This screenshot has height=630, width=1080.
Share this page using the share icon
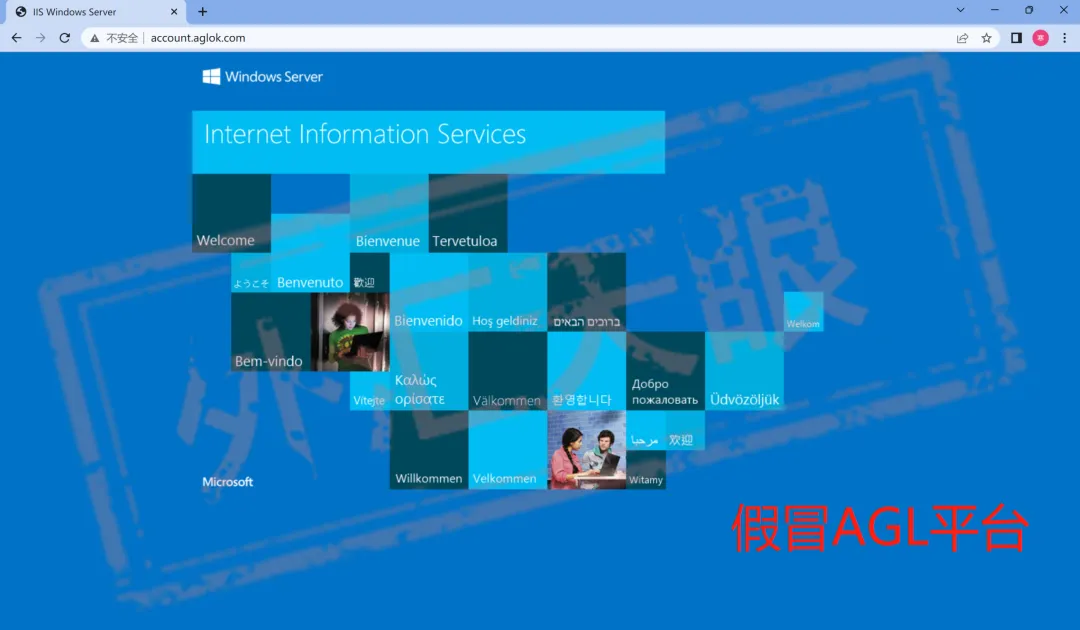click(x=962, y=38)
